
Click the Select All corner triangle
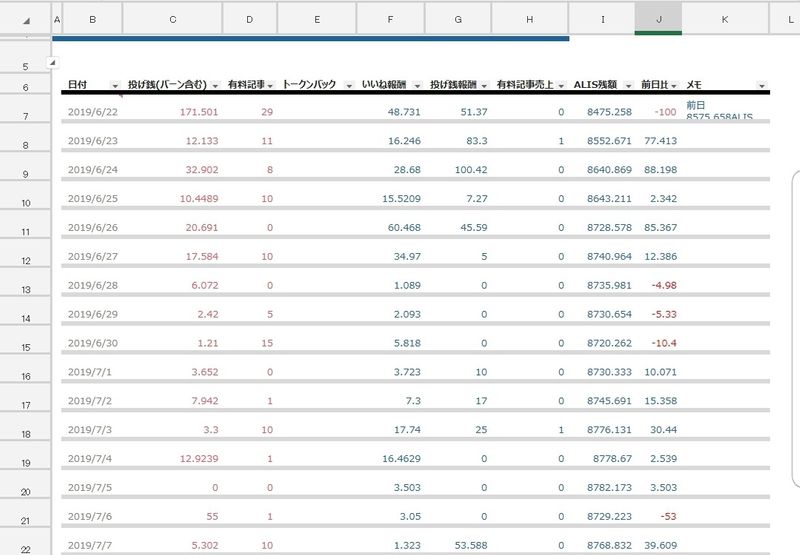click(x=25, y=19)
